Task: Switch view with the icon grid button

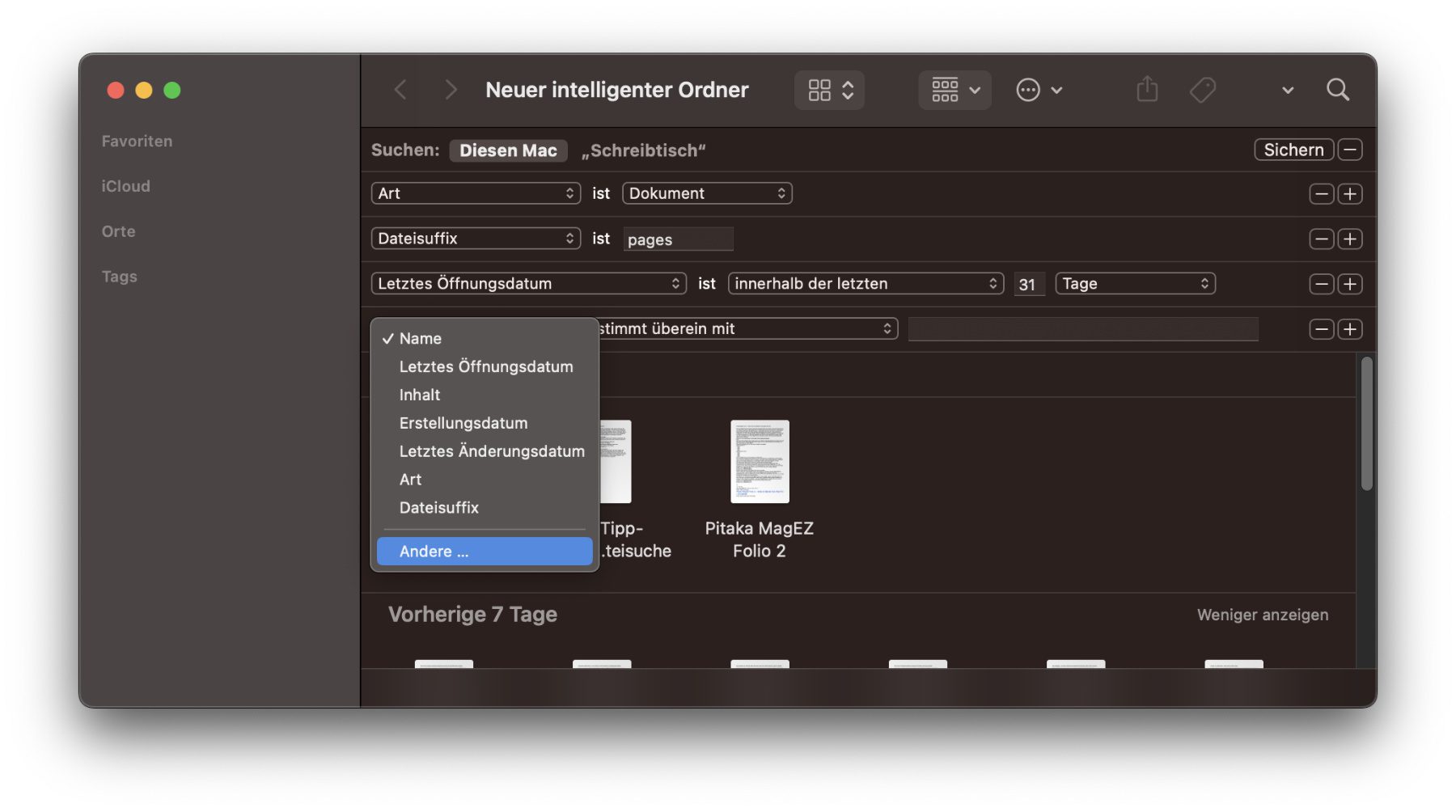Action: tap(829, 90)
